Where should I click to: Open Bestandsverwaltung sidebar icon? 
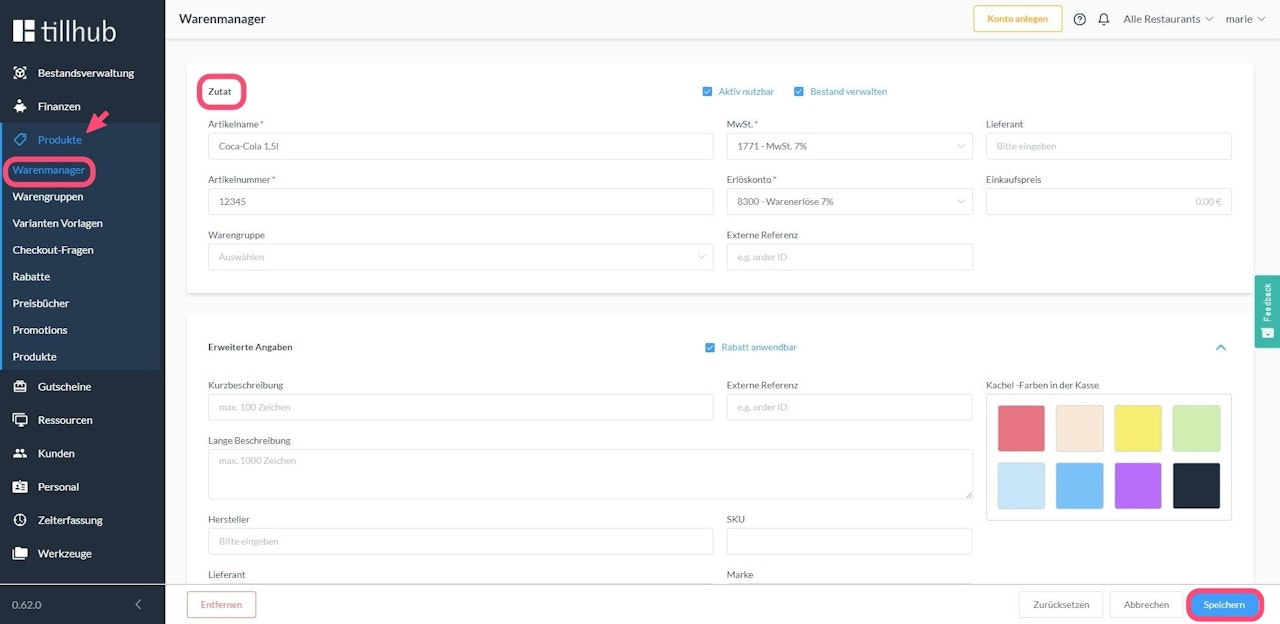(20, 73)
